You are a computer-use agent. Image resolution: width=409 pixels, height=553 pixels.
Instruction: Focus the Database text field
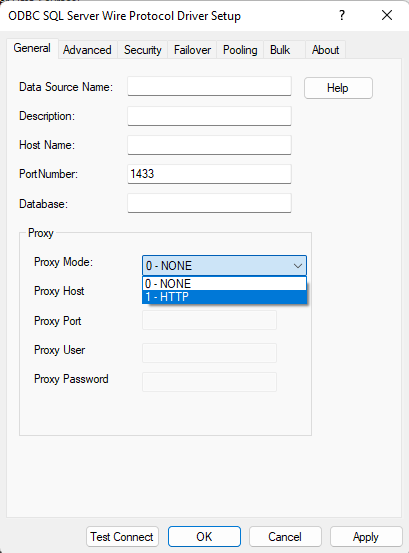pyautogui.click(x=209, y=203)
